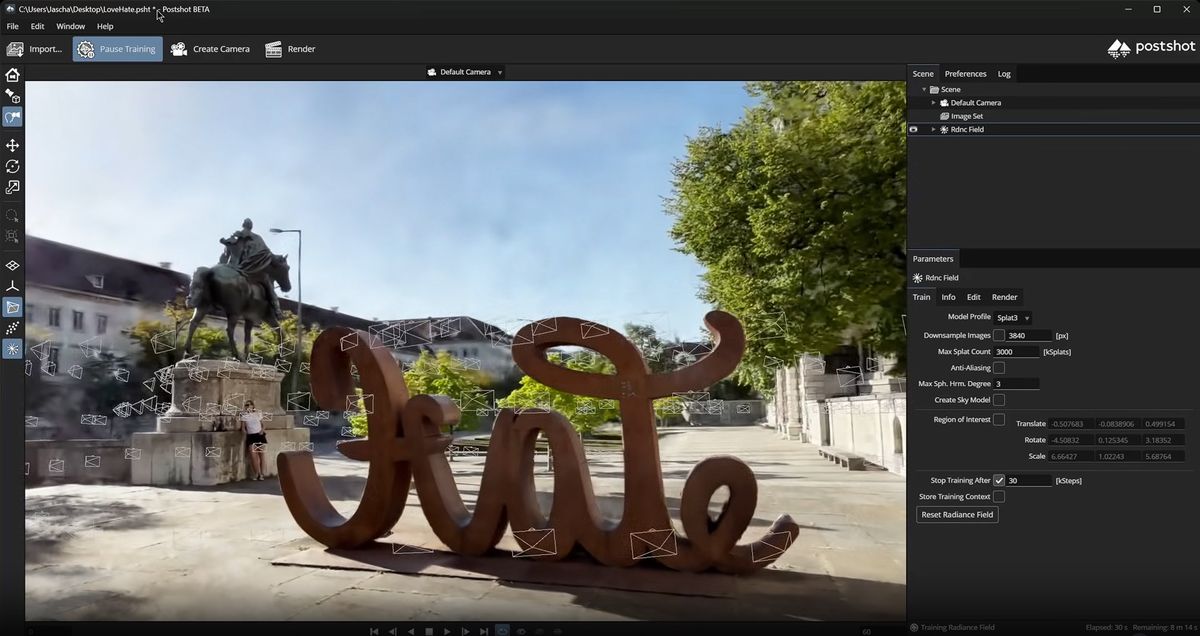
Task: Toggle the sparse point cloud display icon
Action: [12, 328]
